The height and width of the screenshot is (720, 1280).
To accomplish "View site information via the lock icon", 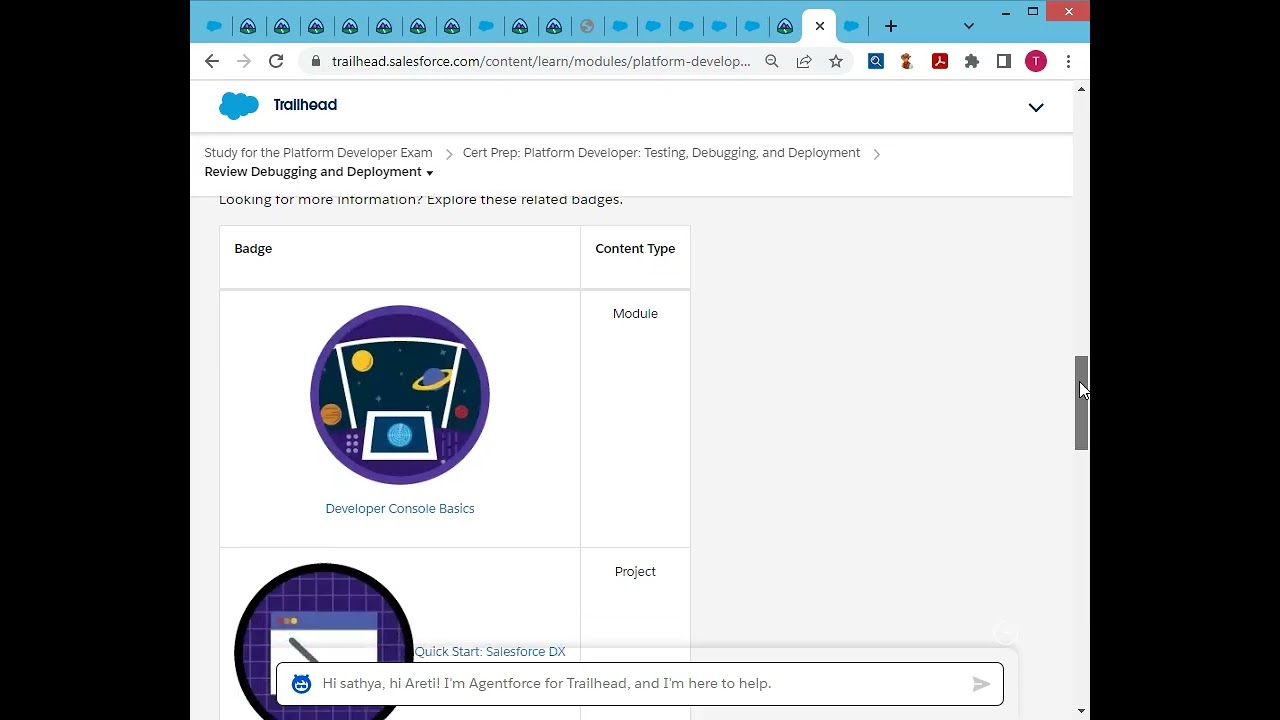I will (316, 61).
